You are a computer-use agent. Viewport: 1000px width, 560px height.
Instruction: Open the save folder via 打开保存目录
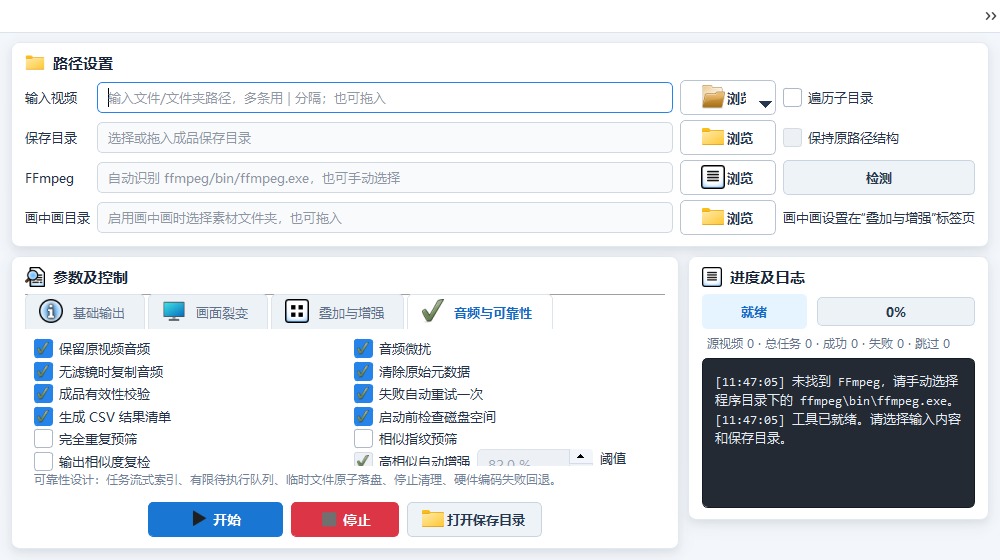coord(474,519)
